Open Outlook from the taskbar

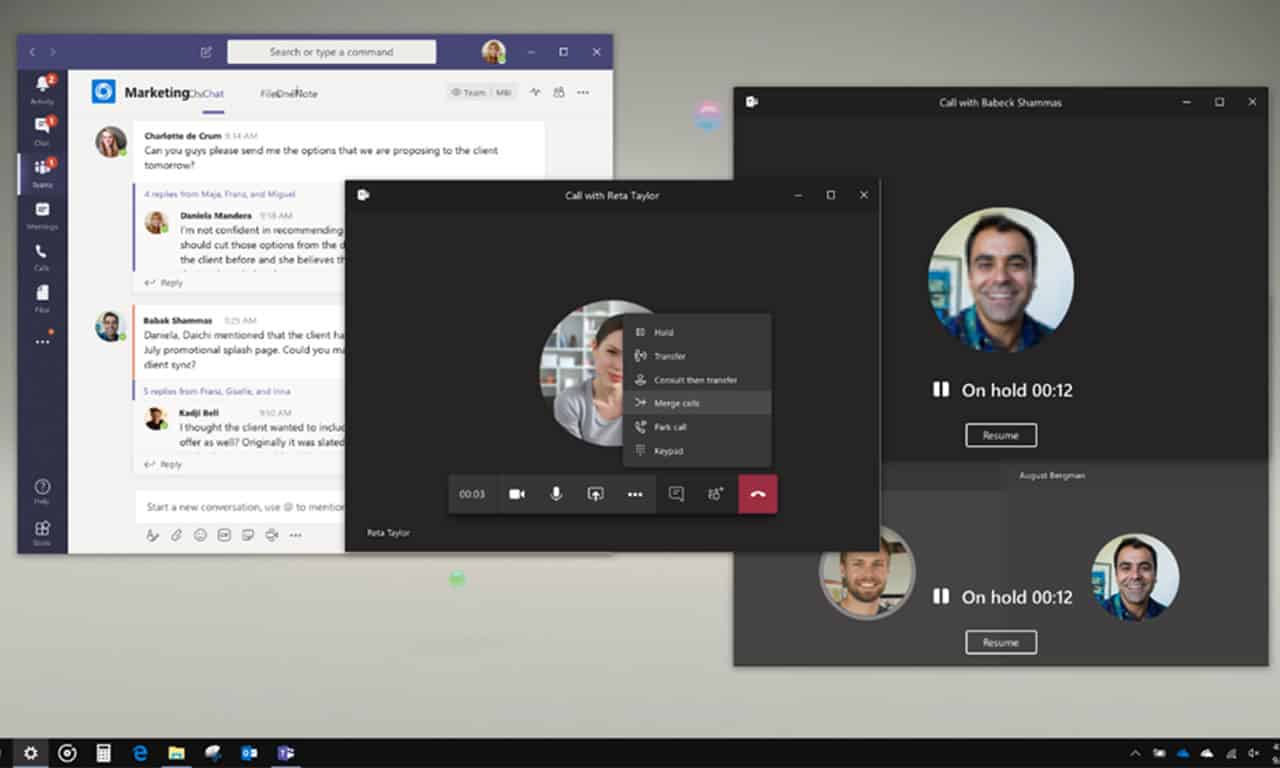(x=249, y=753)
